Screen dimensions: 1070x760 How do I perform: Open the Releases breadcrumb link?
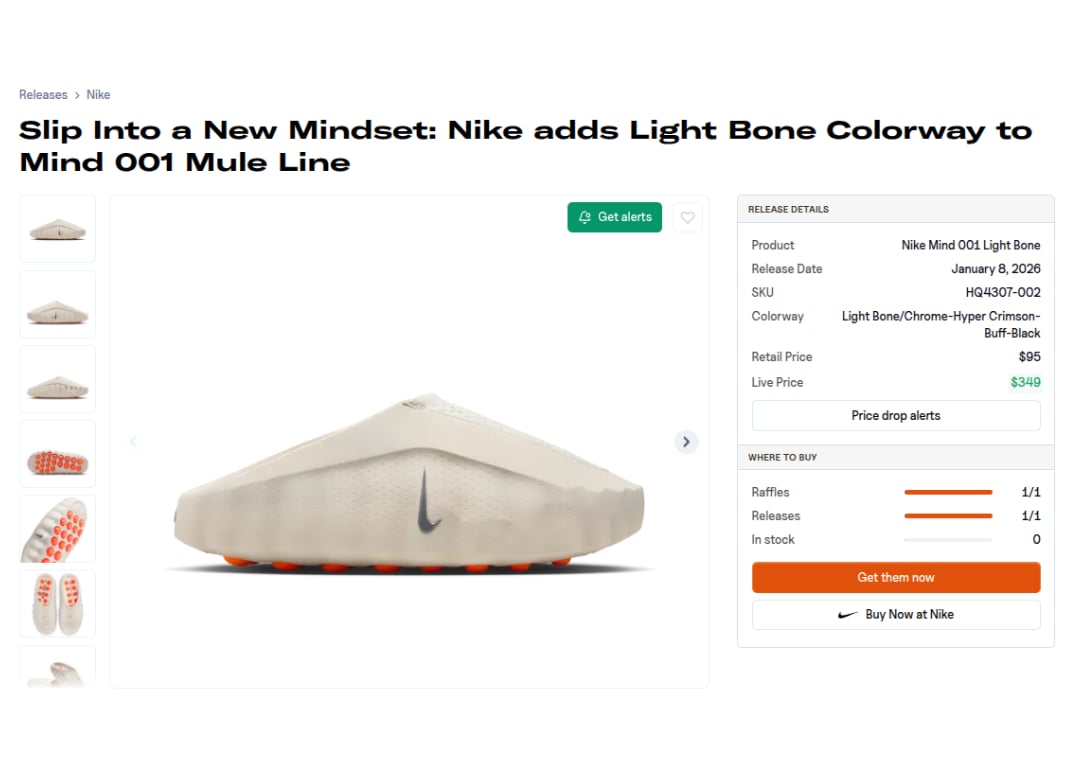(x=42, y=94)
